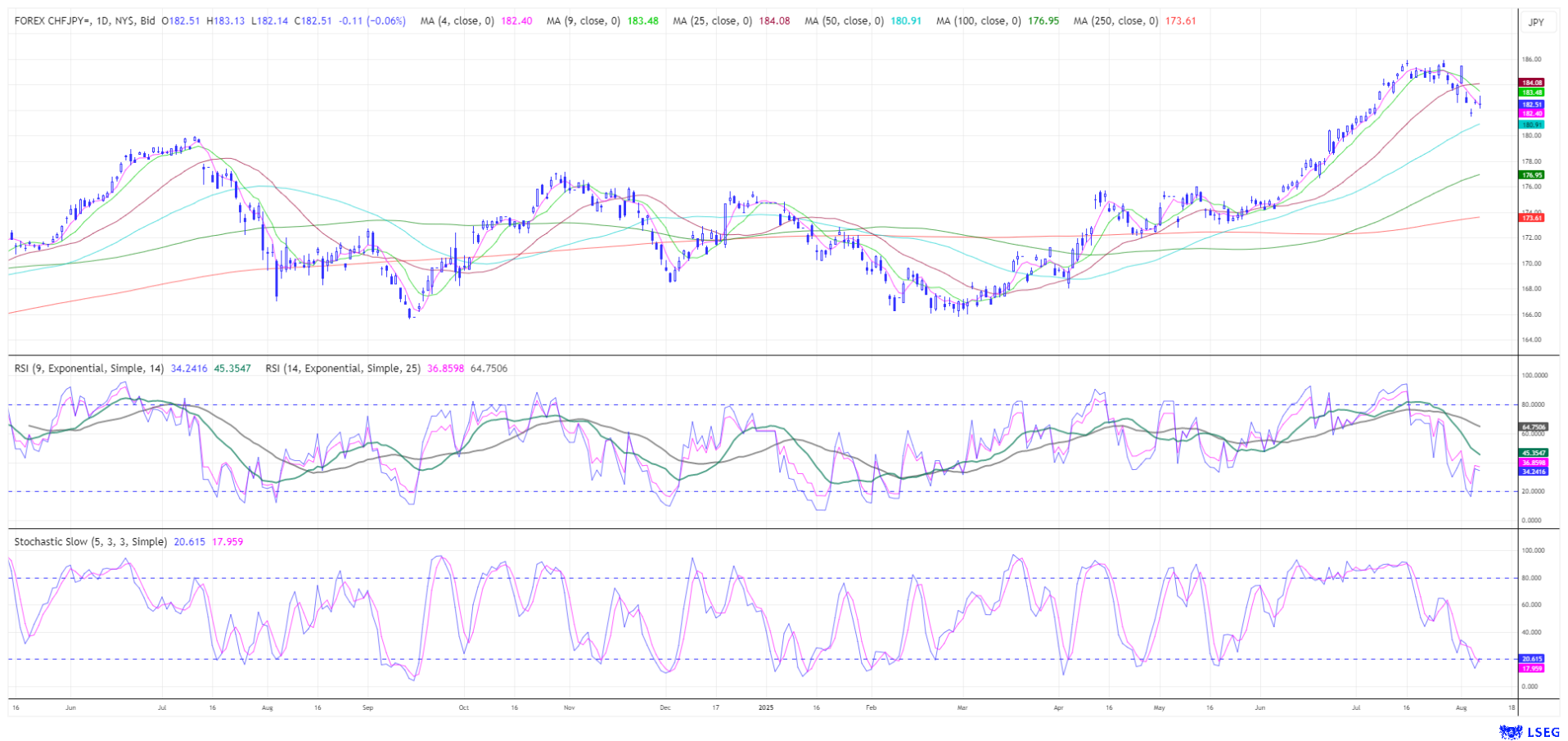Image resolution: width=1568 pixels, height=741 pixels.
Task: Select the red 173.61 price axis tag
Action: [x=1531, y=218]
